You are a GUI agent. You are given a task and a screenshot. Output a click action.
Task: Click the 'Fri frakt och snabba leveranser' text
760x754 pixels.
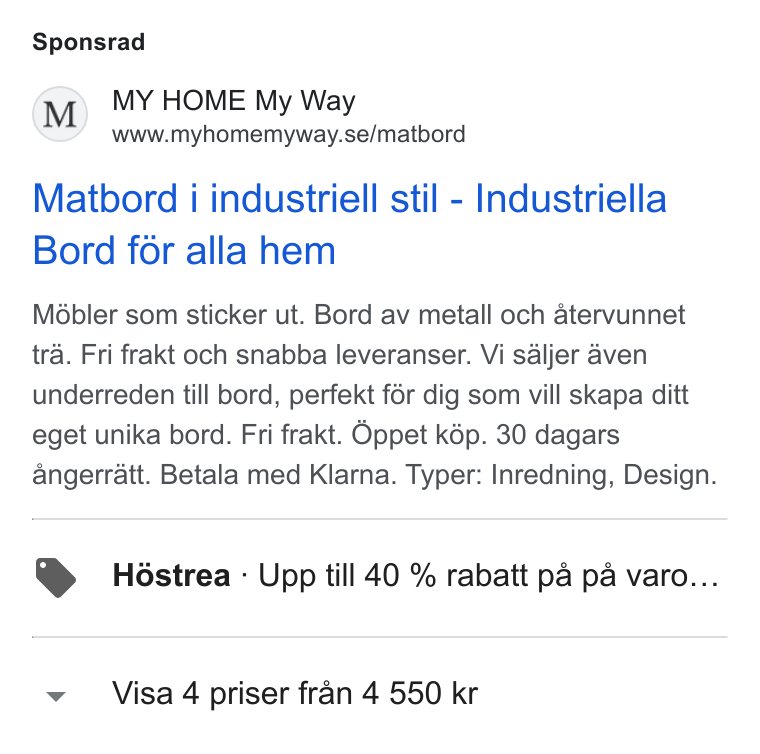pos(276,355)
